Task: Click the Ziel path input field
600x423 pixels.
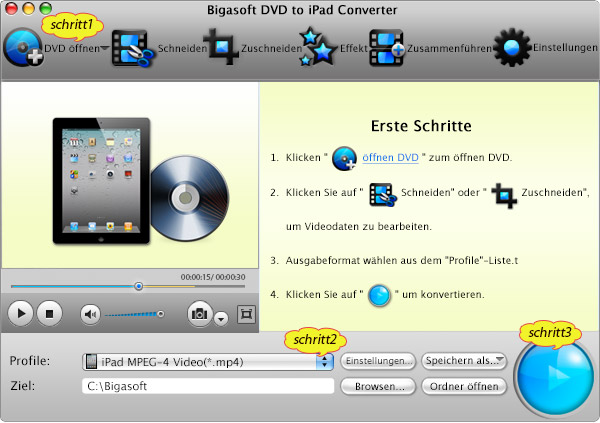Action: point(208,386)
